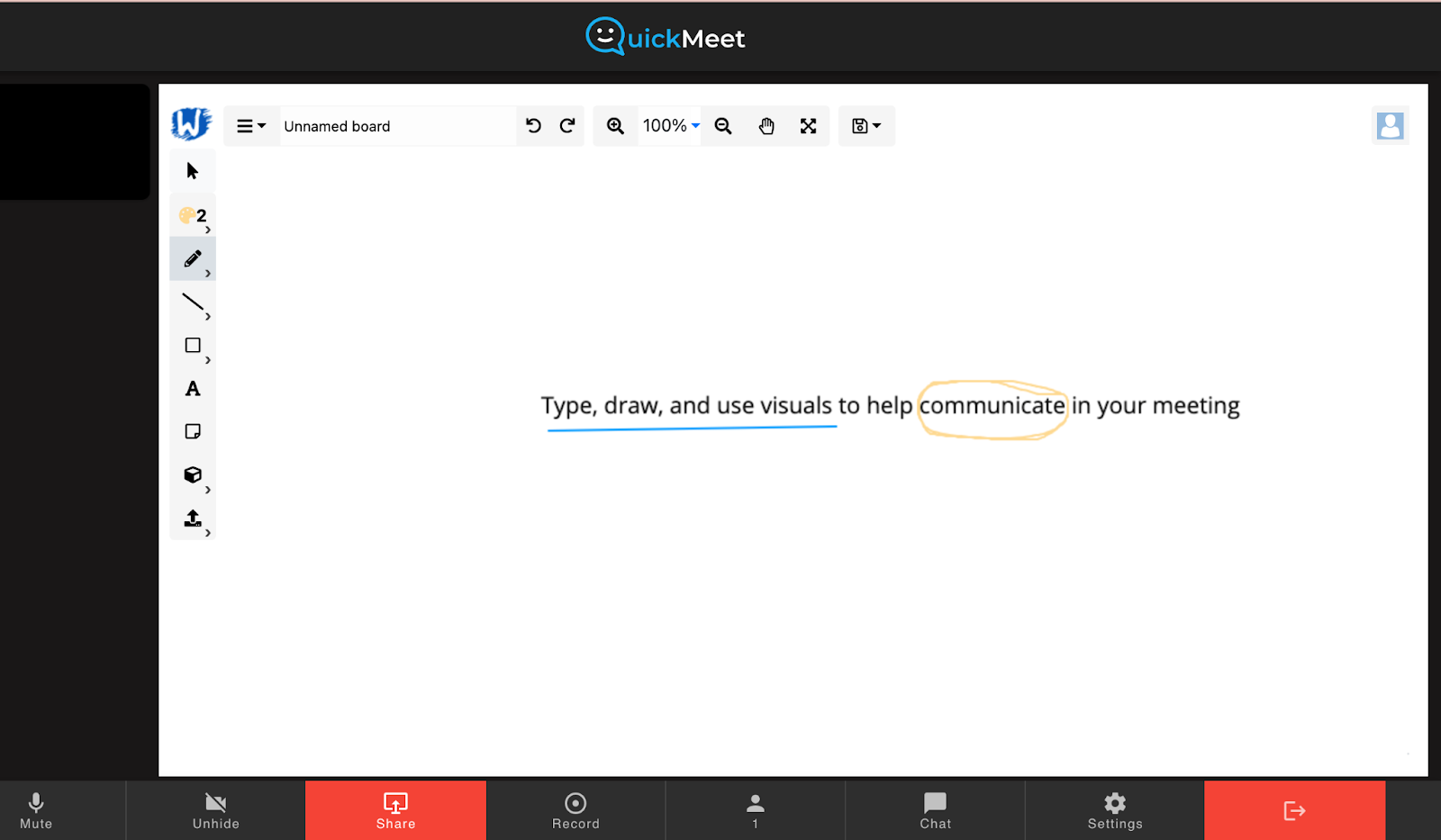Open the Chat panel
The width and height of the screenshot is (1441, 840).
(x=936, y=810)
